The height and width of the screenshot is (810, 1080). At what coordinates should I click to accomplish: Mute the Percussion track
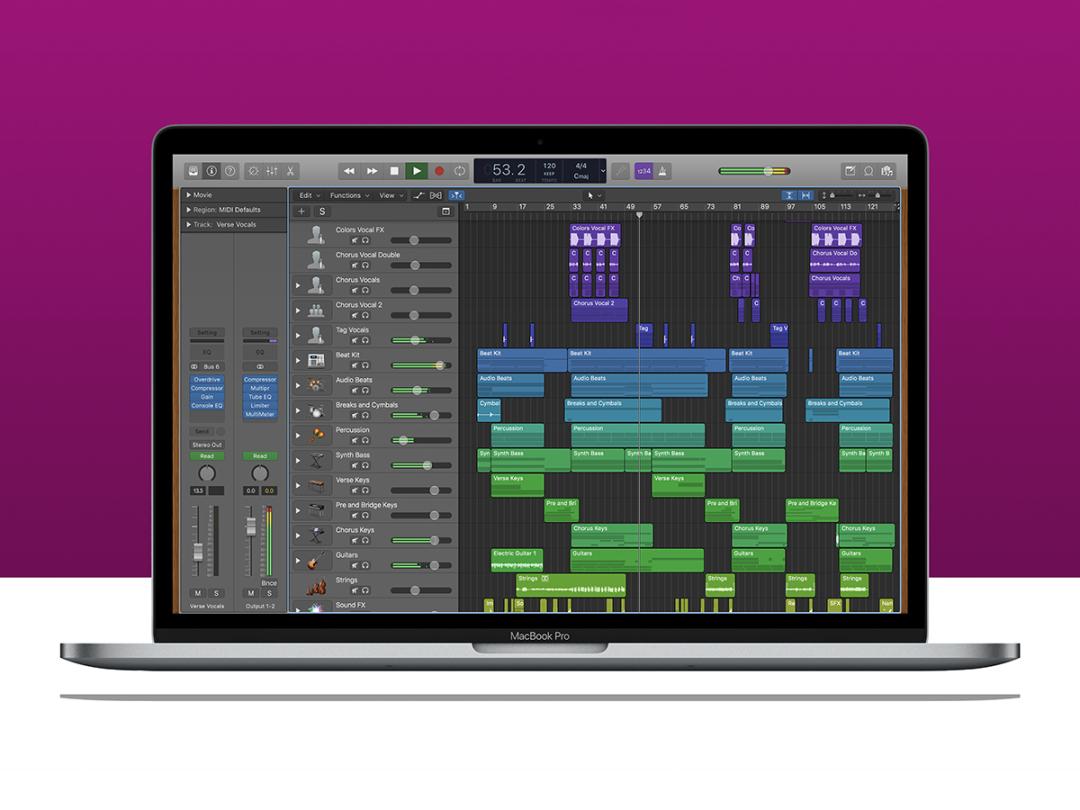354,440
